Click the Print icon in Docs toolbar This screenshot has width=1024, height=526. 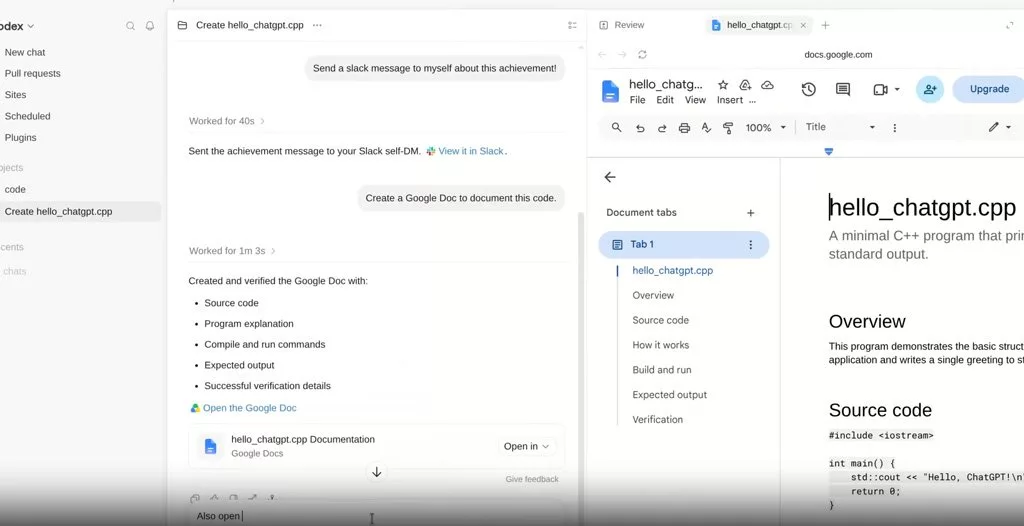(684, 128)
